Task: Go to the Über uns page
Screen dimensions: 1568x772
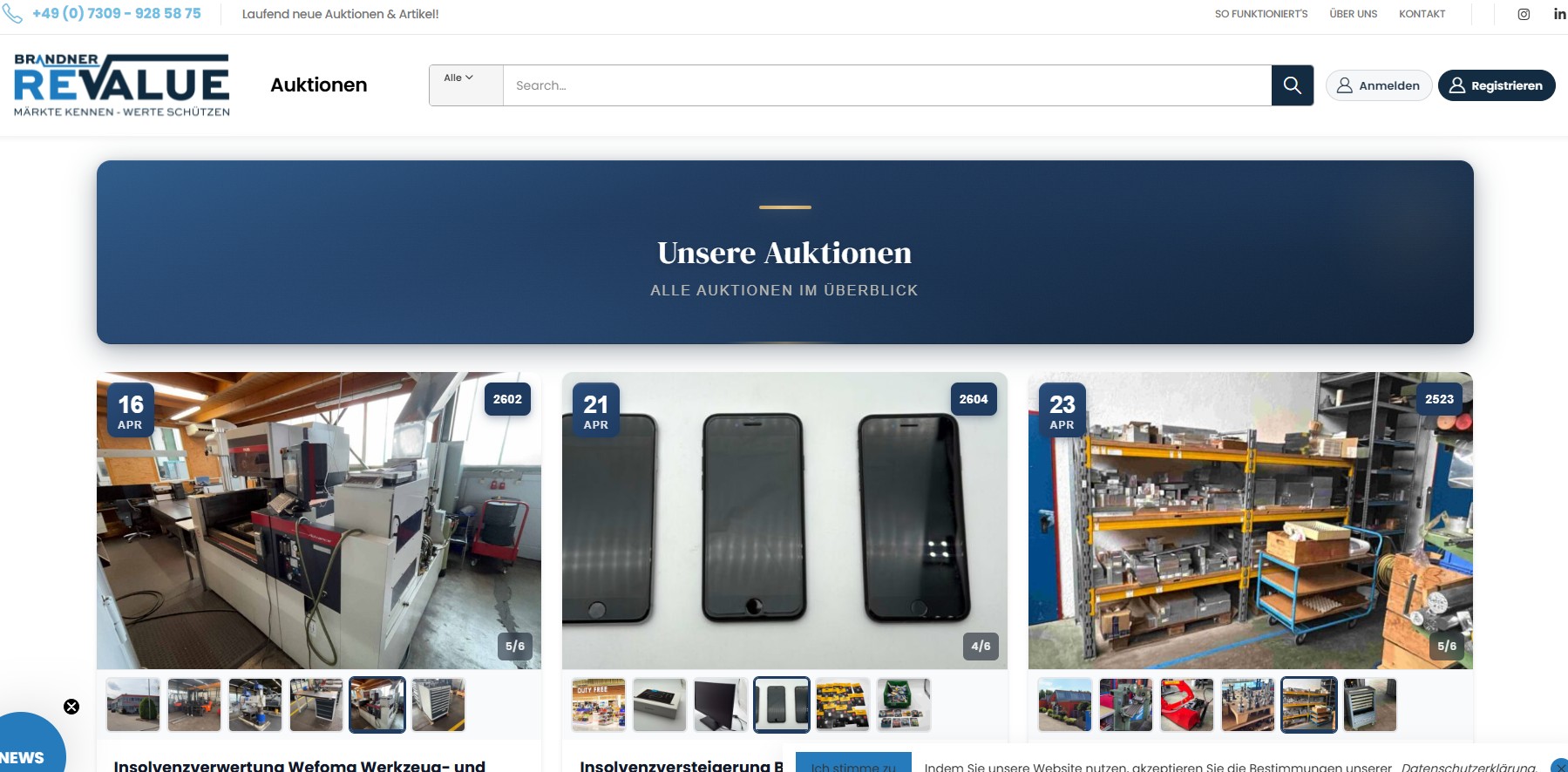Action: (x=1353, y=14)
